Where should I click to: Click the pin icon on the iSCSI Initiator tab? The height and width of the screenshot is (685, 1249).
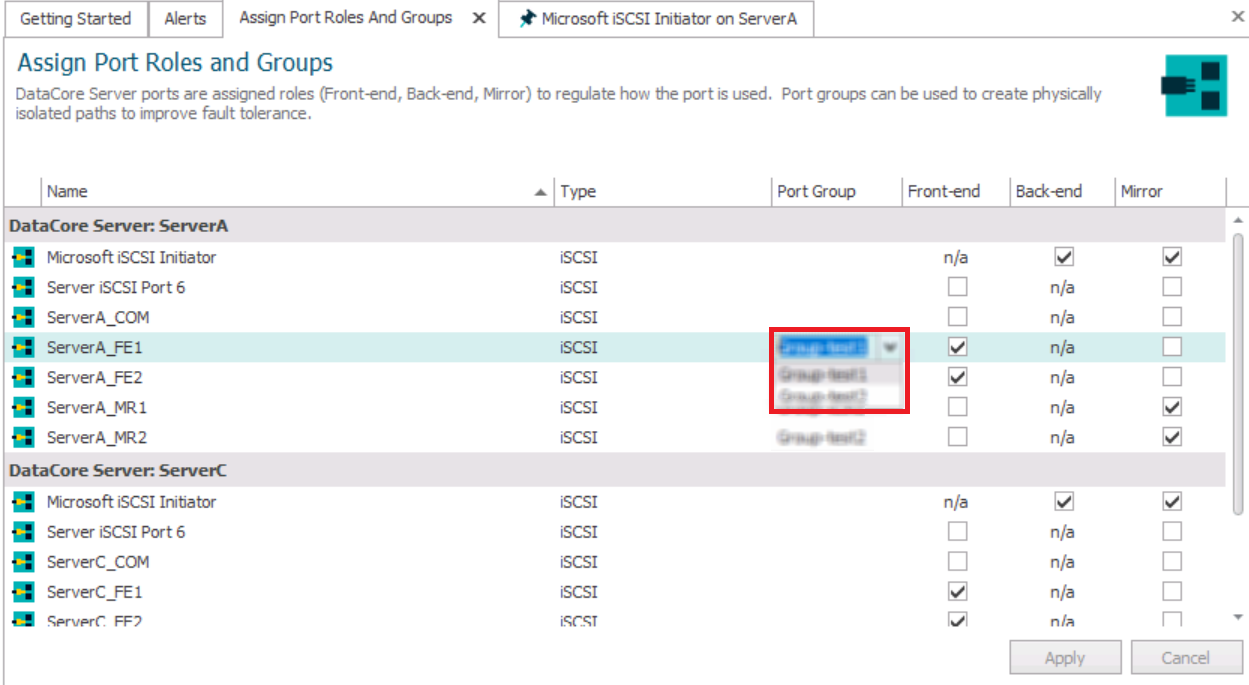point(528,19)
